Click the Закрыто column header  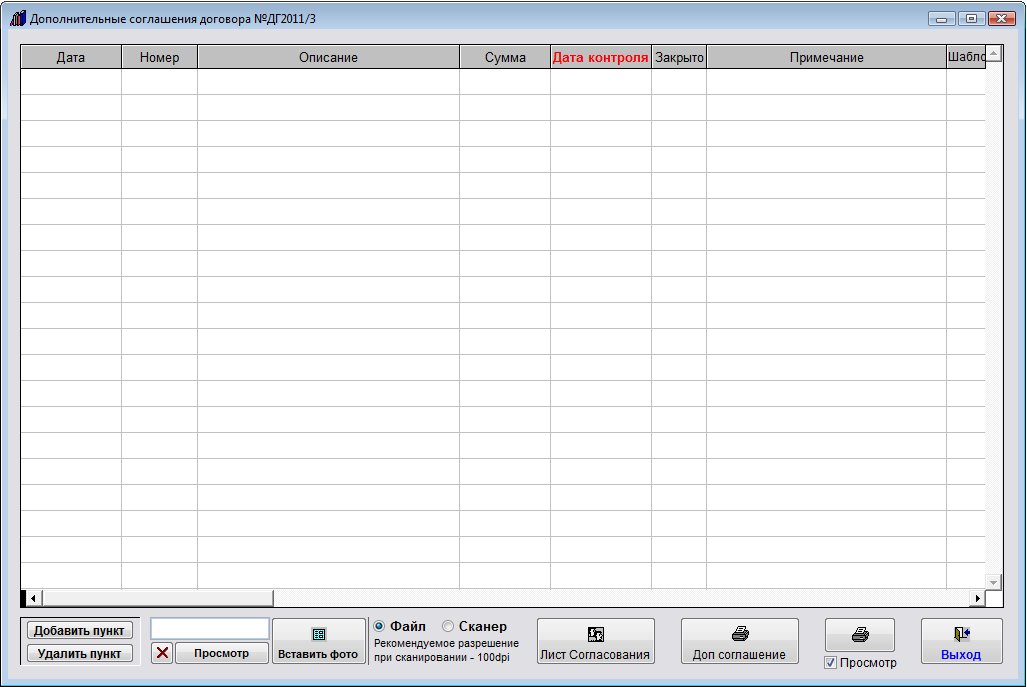[x=679, y=57]
